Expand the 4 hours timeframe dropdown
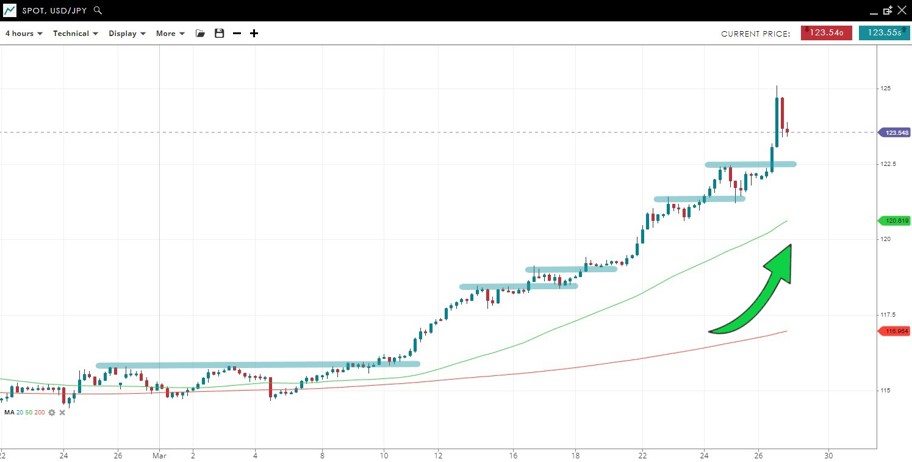This screenshot has height=462, width=912. coord(23,33)
